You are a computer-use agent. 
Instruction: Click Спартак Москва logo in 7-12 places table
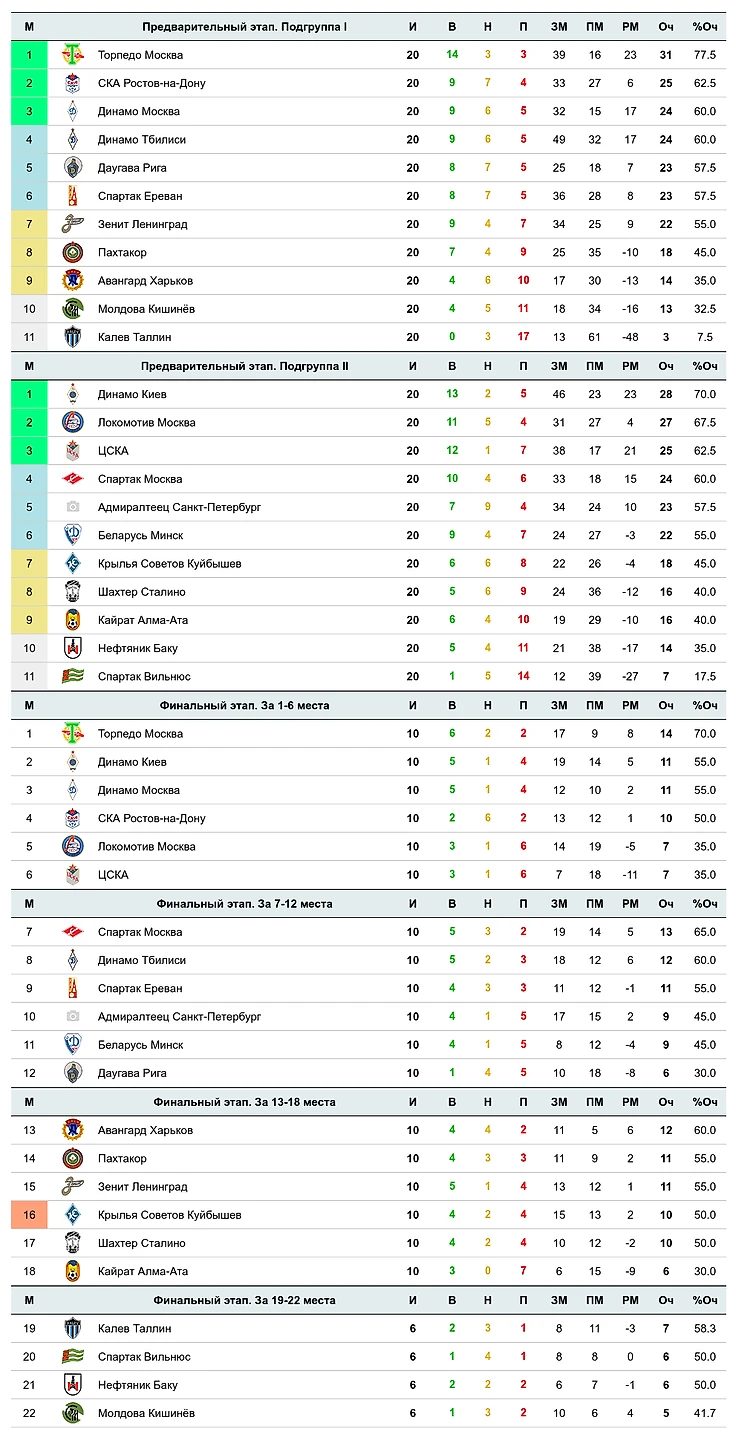coord(72,932)
